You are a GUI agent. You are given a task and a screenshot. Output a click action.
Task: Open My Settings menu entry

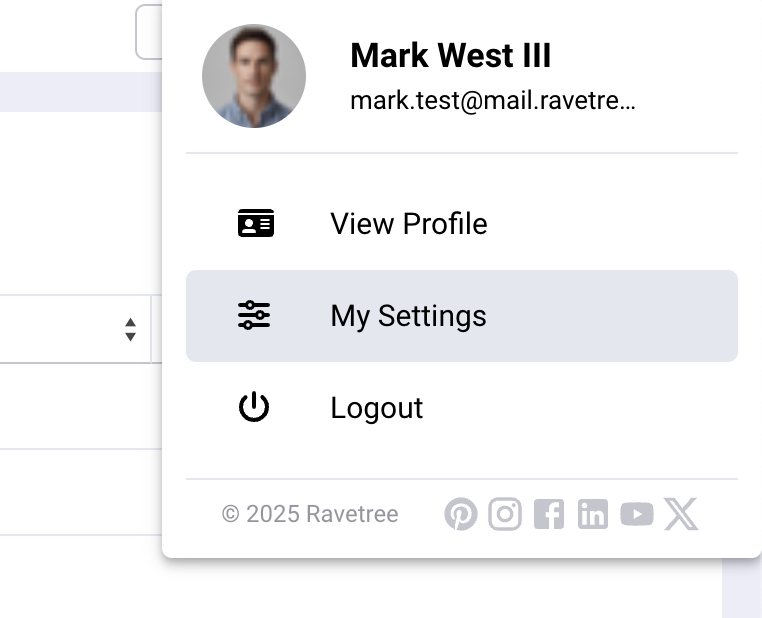coord(408,316)
